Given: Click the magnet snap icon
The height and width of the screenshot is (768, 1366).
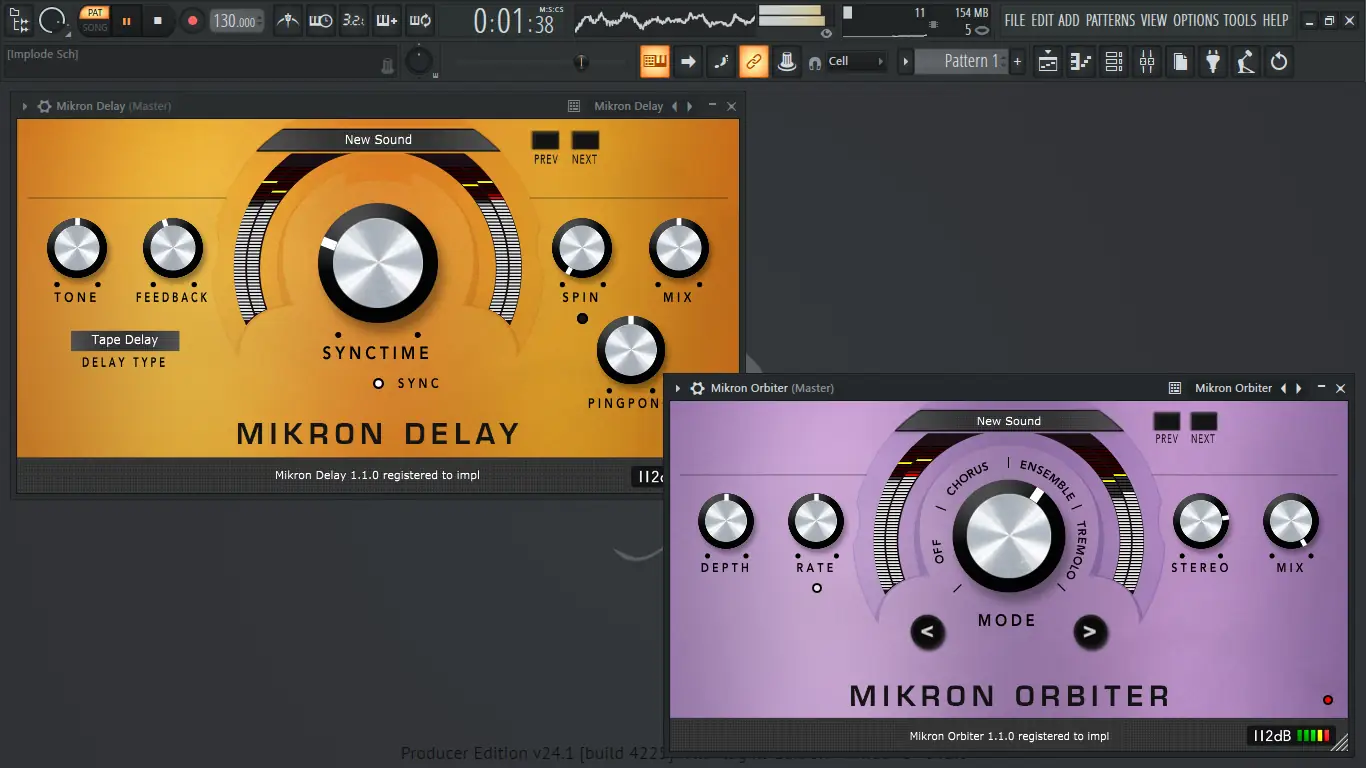Looking at the screenshot, I should (815, 62).
